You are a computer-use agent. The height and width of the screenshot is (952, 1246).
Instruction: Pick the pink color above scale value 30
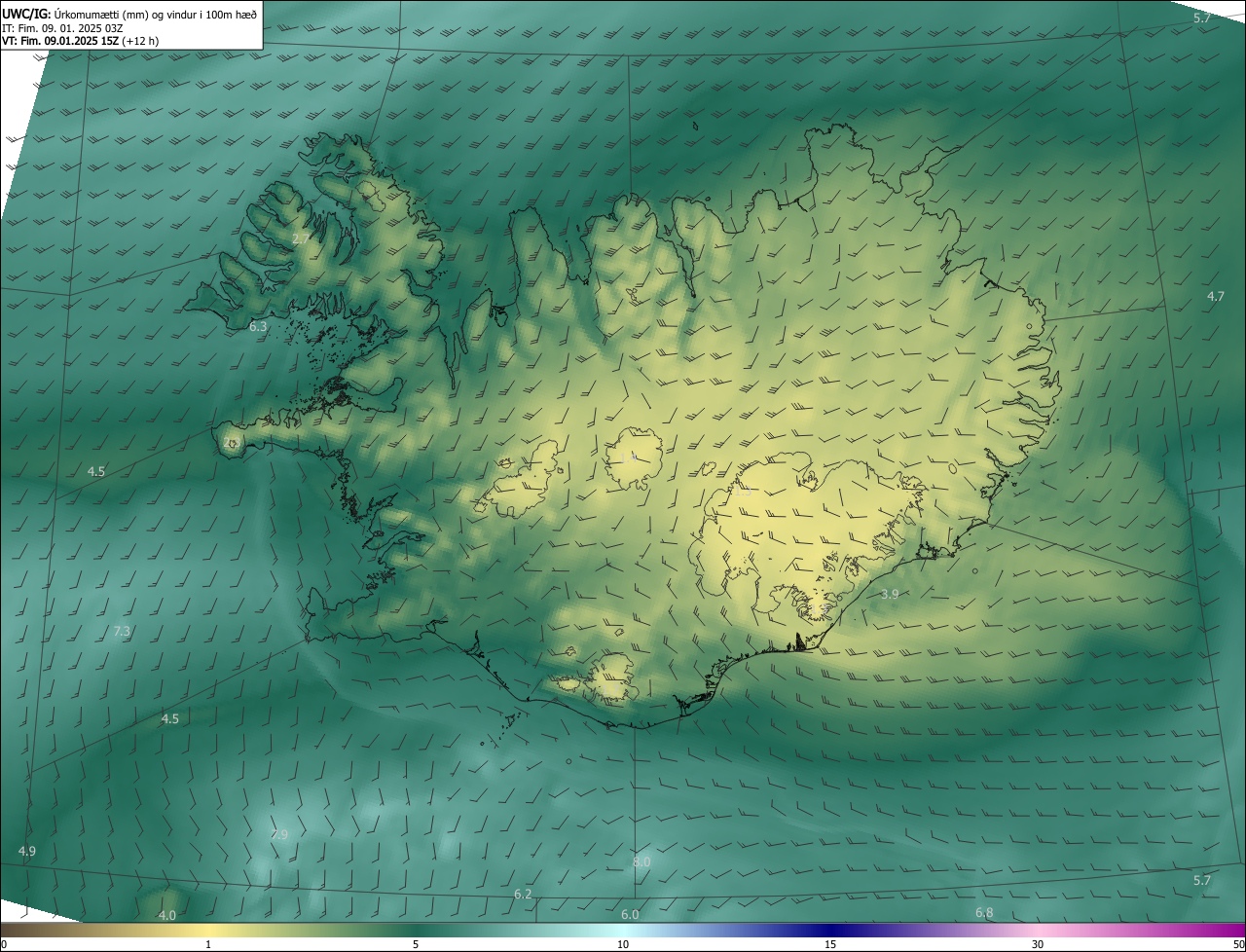[x=1038, y=931]
